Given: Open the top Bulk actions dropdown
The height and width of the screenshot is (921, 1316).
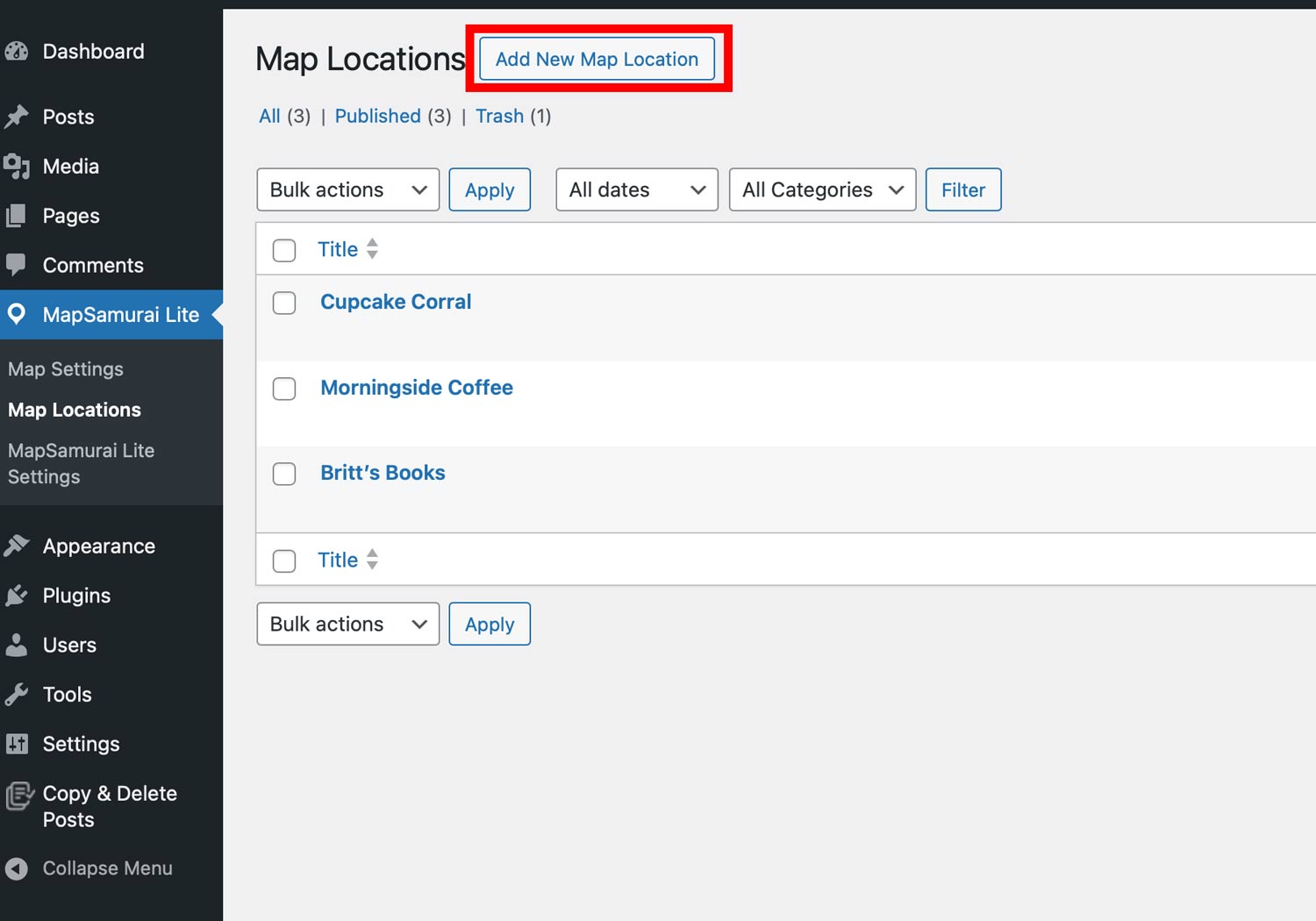Looking at the screenshot, I should click(x=348, y=189).
